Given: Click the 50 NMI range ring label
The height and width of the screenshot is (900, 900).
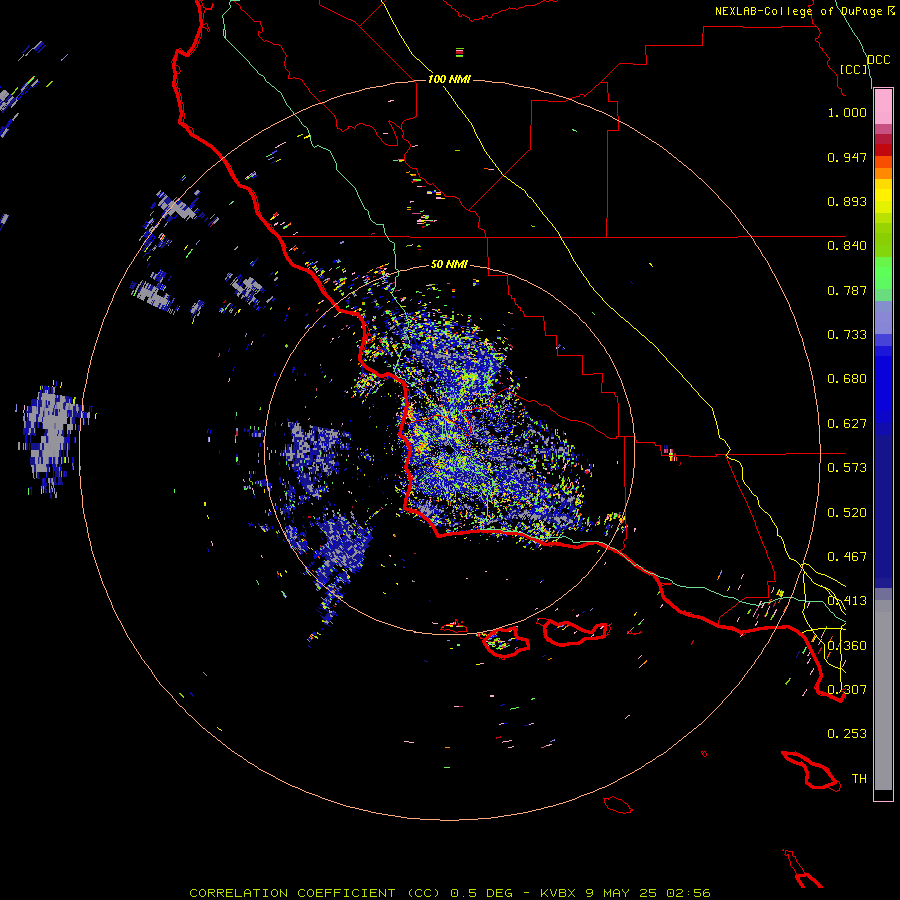Looking at the screenshot, I should (x=449, y=264).
